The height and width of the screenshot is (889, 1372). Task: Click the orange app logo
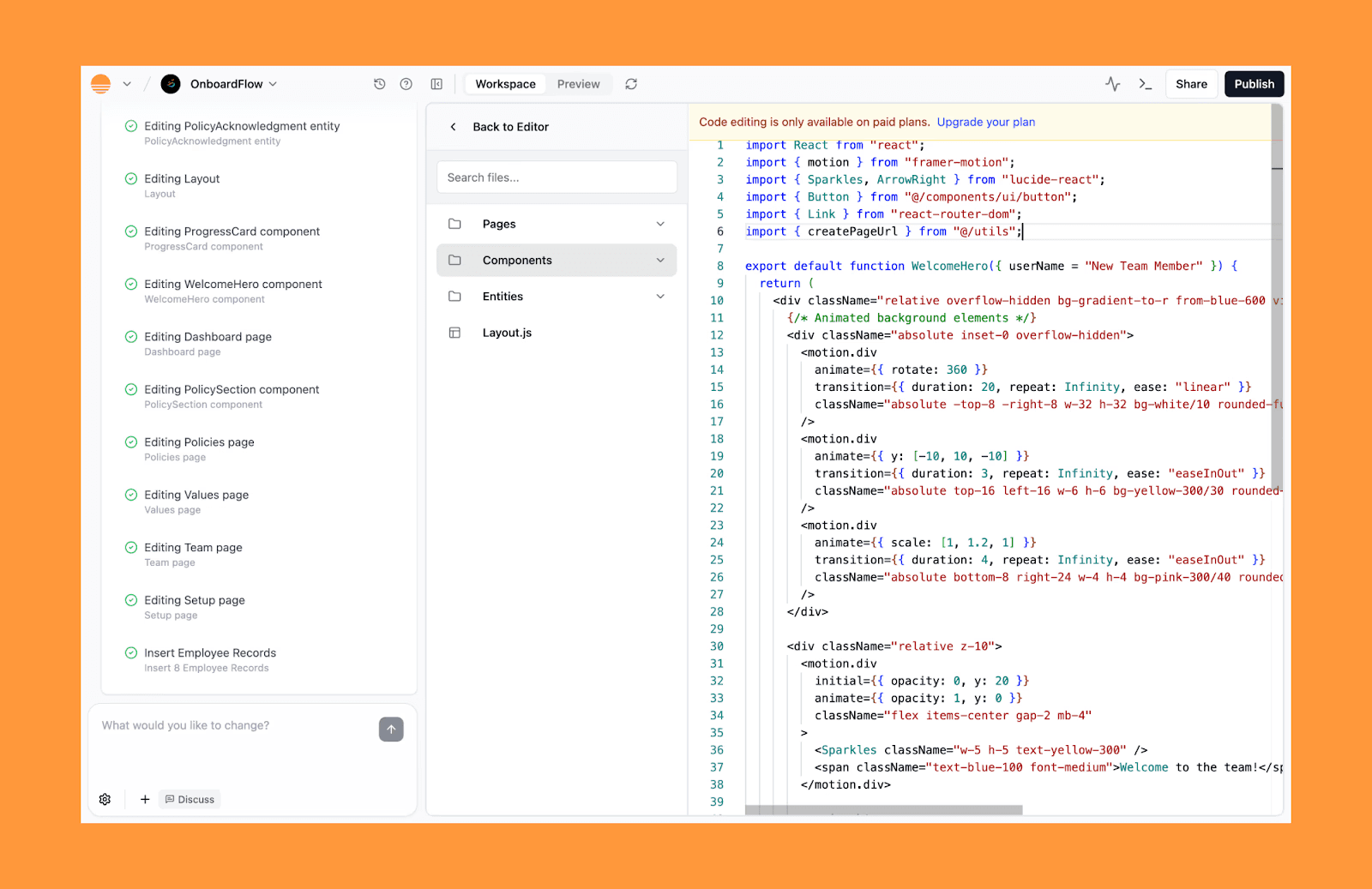pos(100,83)
